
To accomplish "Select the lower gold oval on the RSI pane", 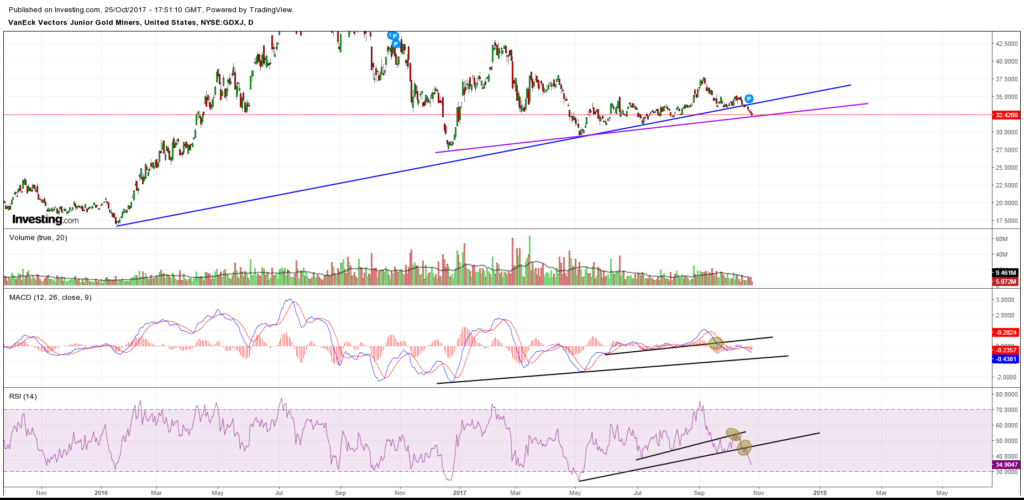I will (744, 448).
